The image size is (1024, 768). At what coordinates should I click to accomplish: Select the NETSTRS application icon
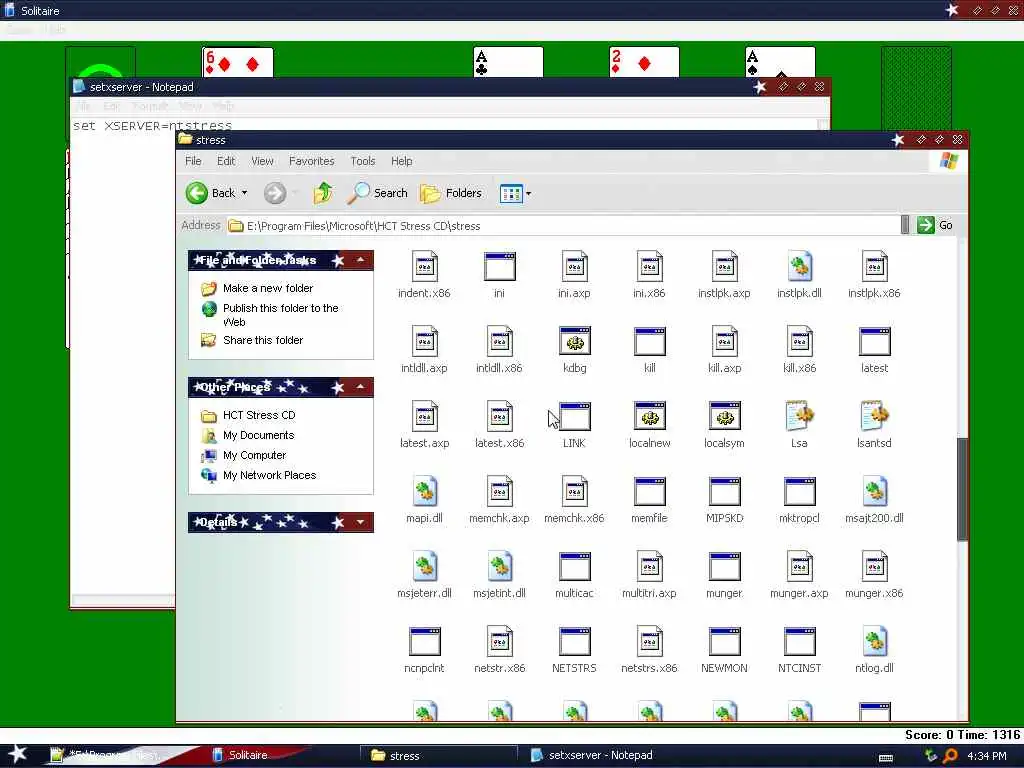point(575,642)
